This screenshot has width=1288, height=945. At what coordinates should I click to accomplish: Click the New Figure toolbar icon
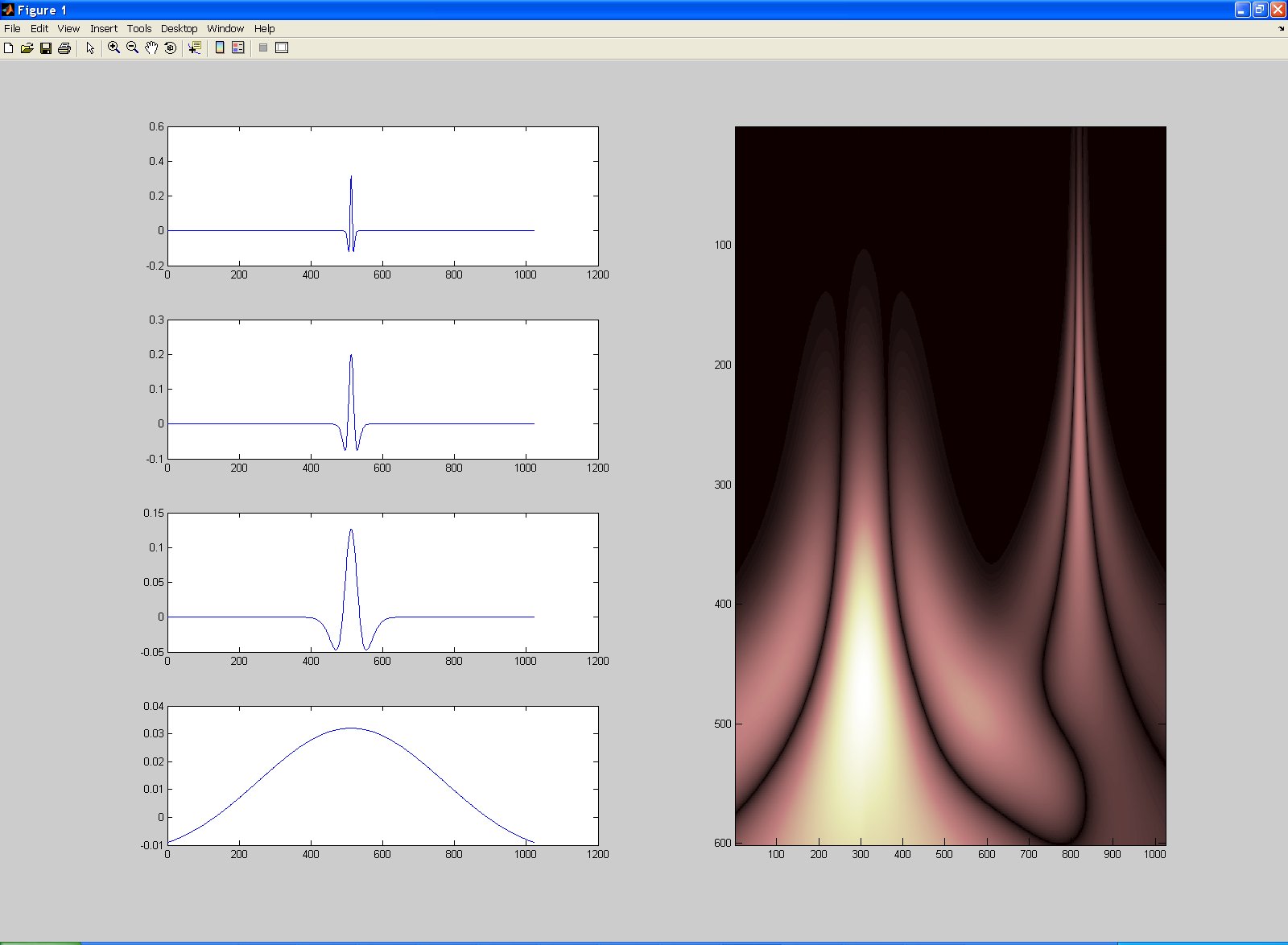coord(9,48)
